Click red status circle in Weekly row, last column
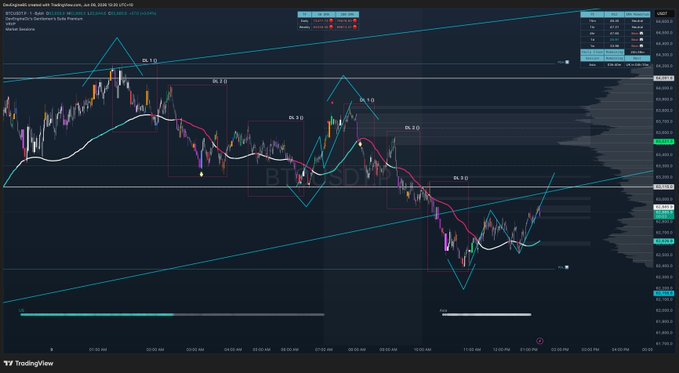Screen dimensions: 679x373 tap(355, 27)
